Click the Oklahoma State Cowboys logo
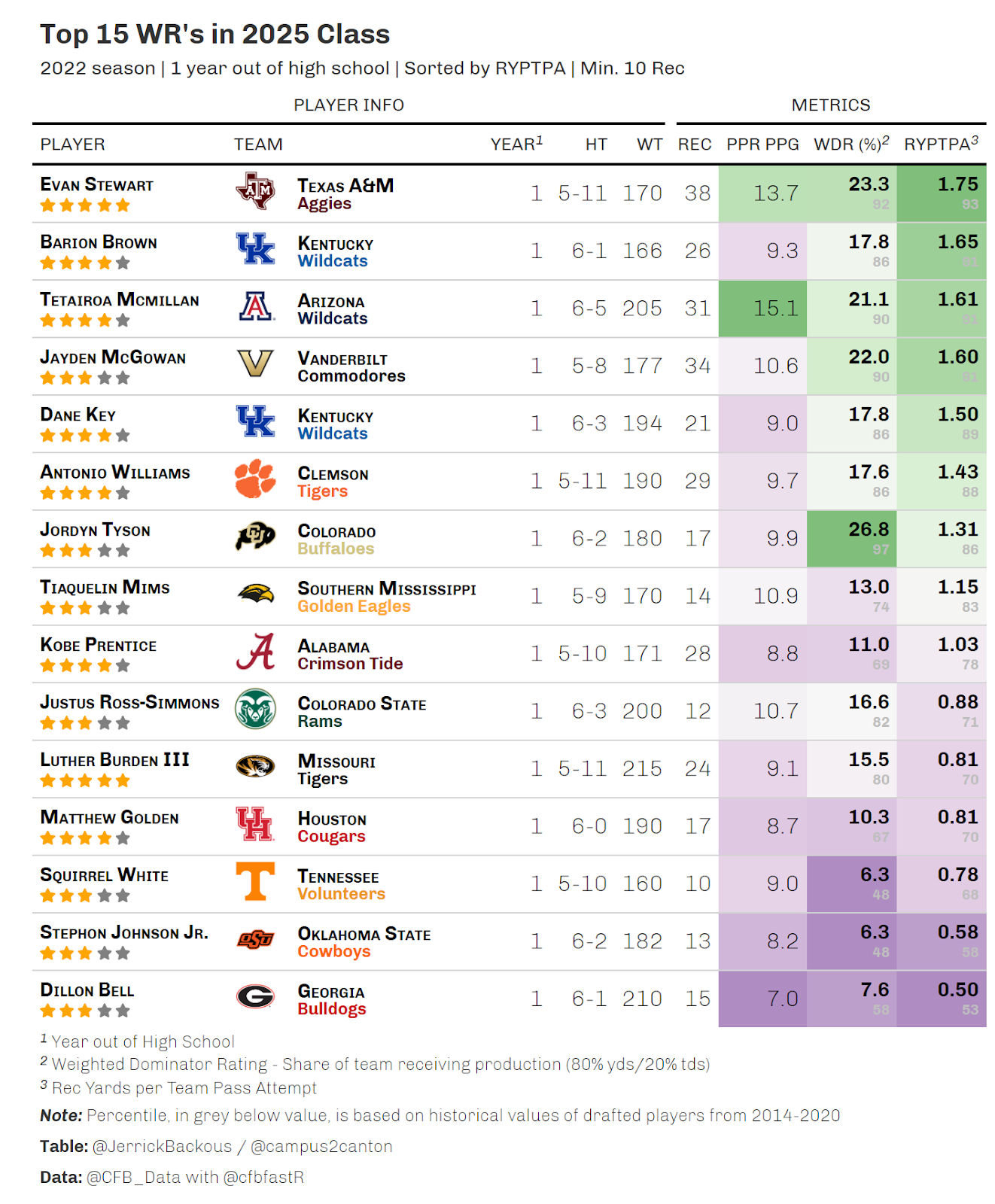This screenshot has width=995, height=1204. (255, 940)
